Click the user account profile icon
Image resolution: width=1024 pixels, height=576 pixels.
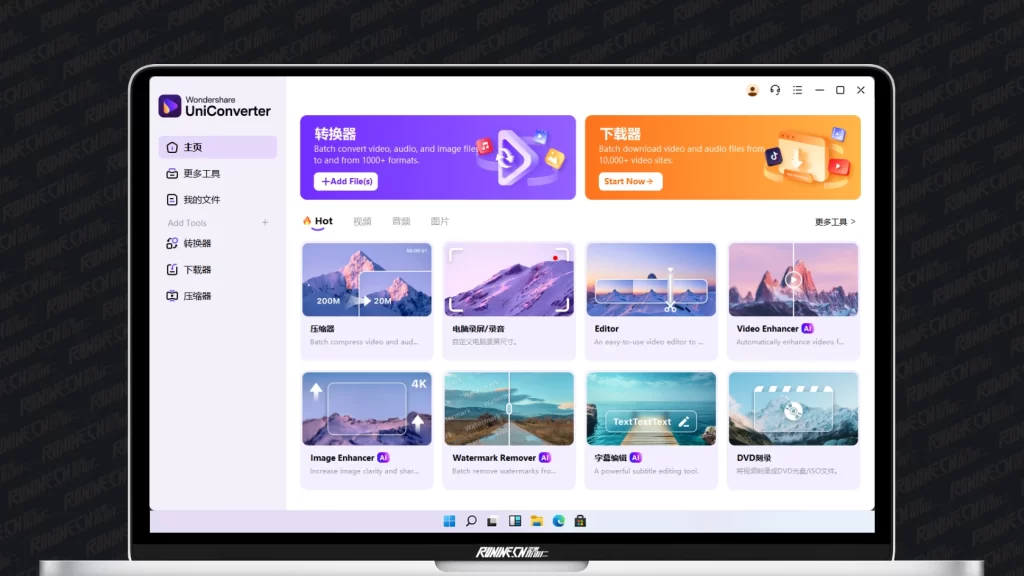[753, 90]
